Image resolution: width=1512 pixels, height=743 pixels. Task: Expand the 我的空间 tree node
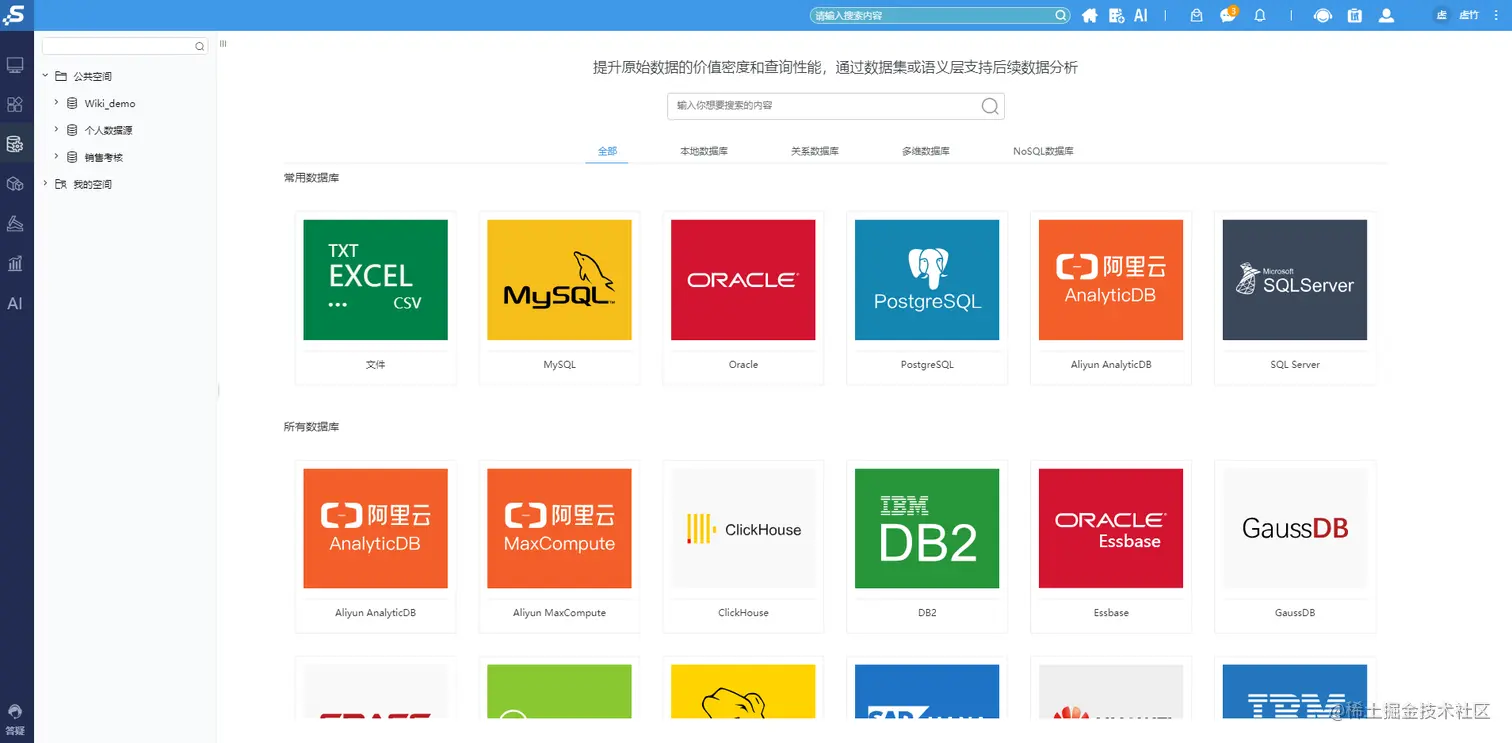(x=44, y=183)
